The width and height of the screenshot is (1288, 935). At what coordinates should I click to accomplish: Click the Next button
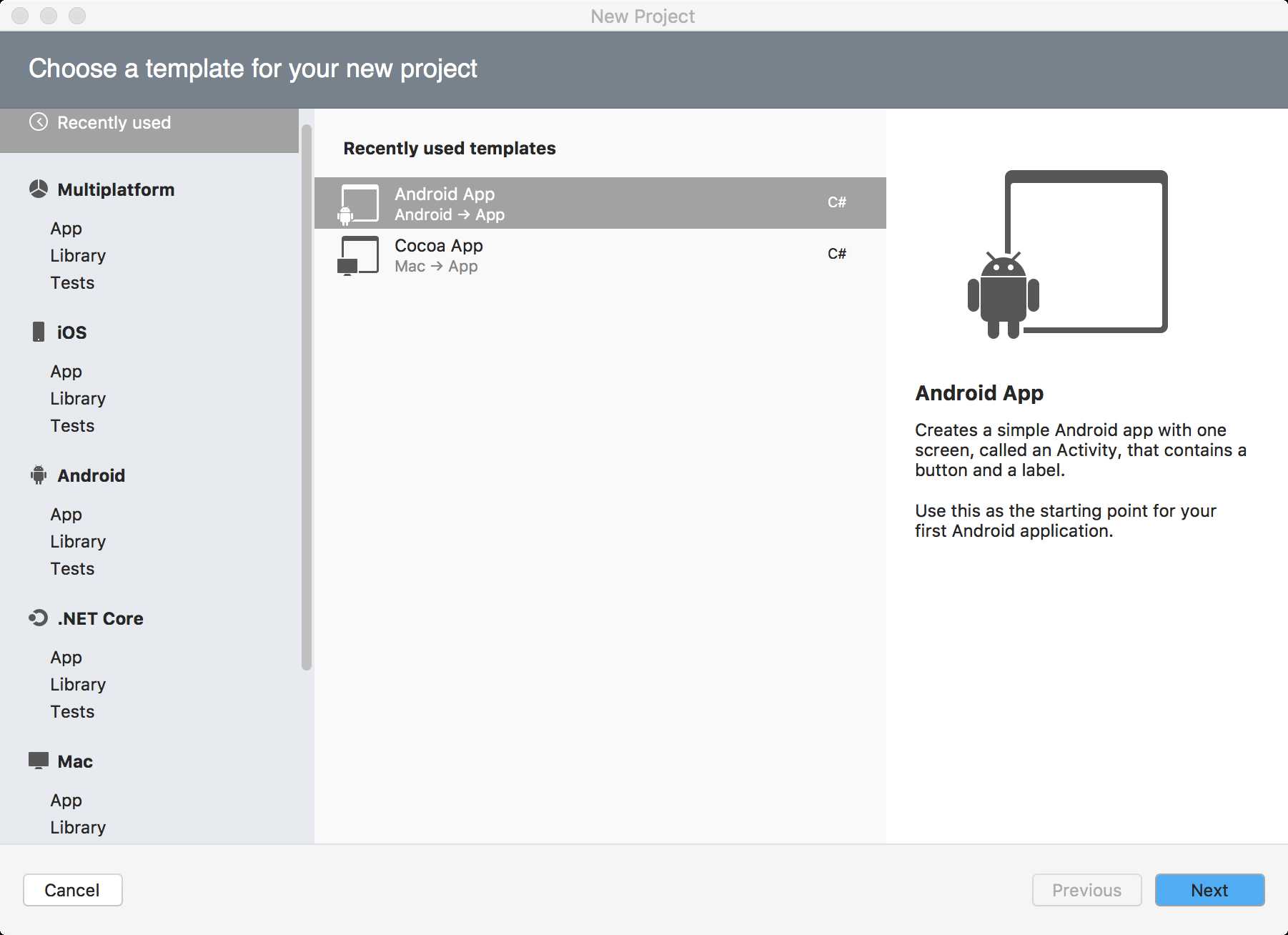(1209, 890)
